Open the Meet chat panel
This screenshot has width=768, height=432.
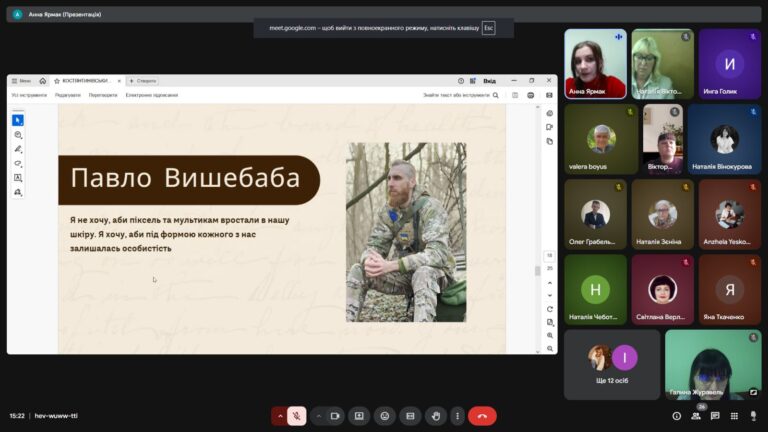click(715, 416)
